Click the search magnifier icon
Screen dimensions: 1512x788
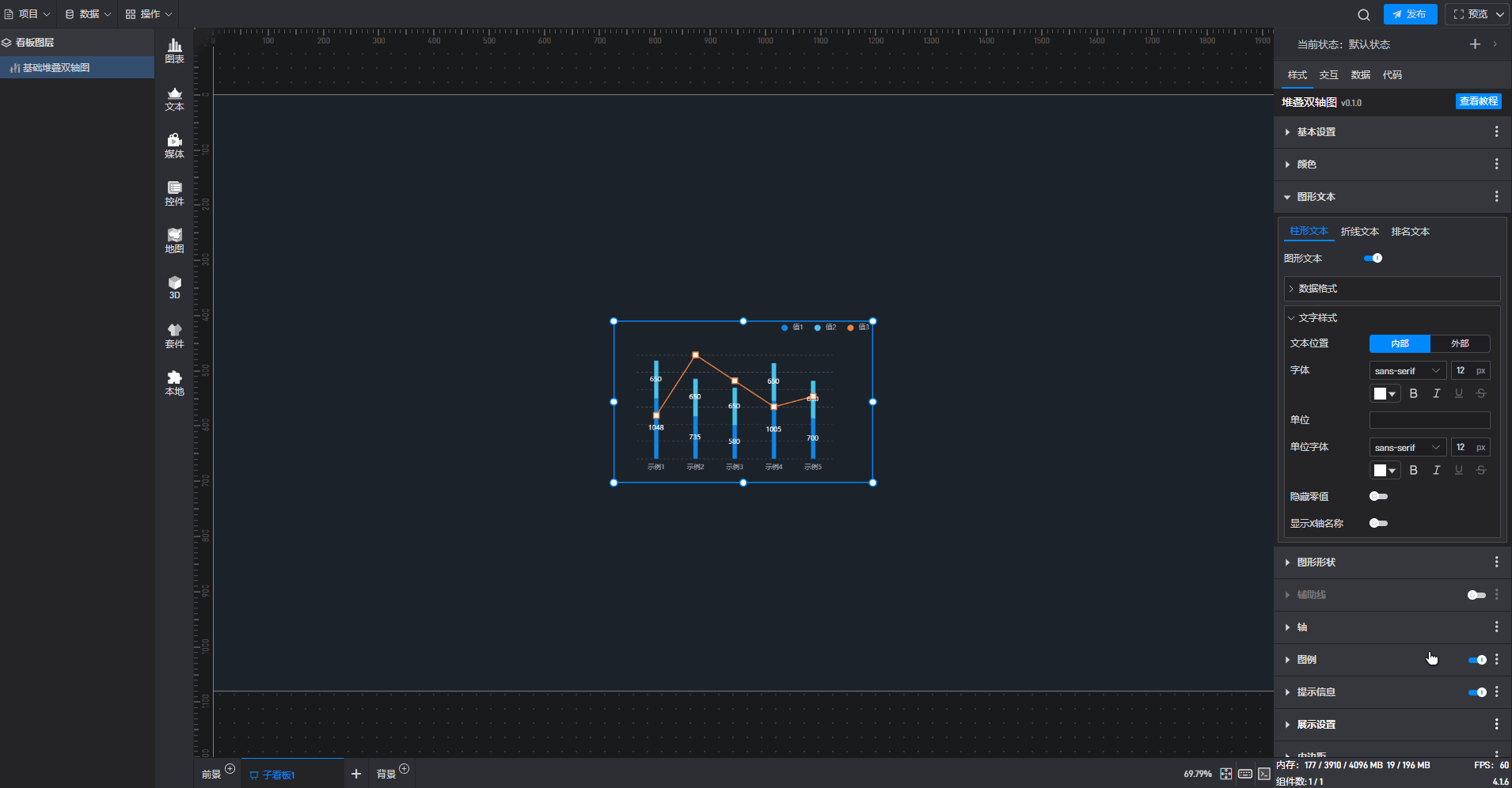pyautogui.click(x=1363, y=14)
